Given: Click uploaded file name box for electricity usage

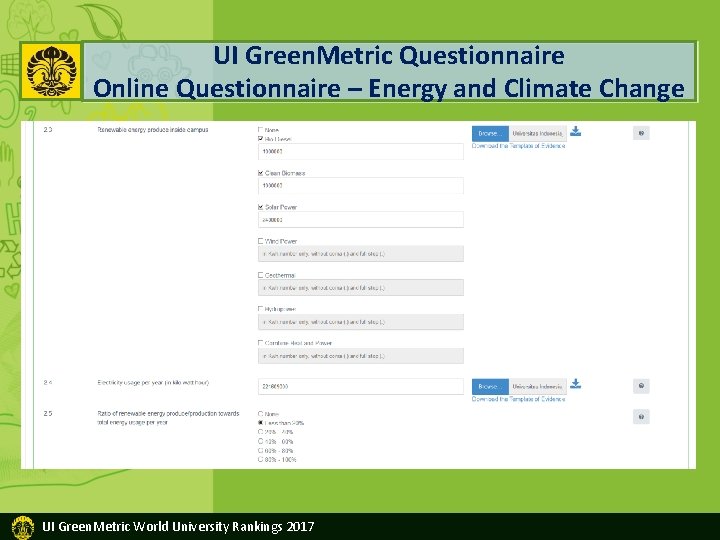Looking at the screenshot, I should 538,387.
